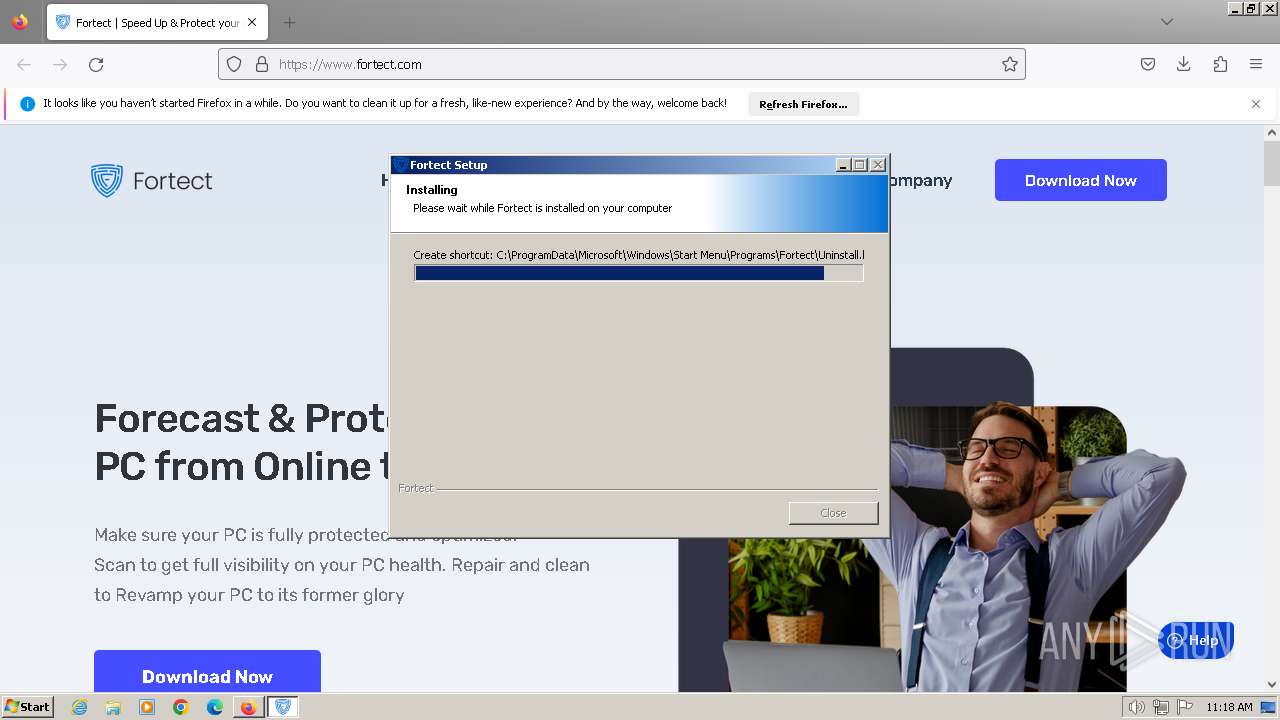
Task: Click the Help chat bubble
Action: 1196,640
